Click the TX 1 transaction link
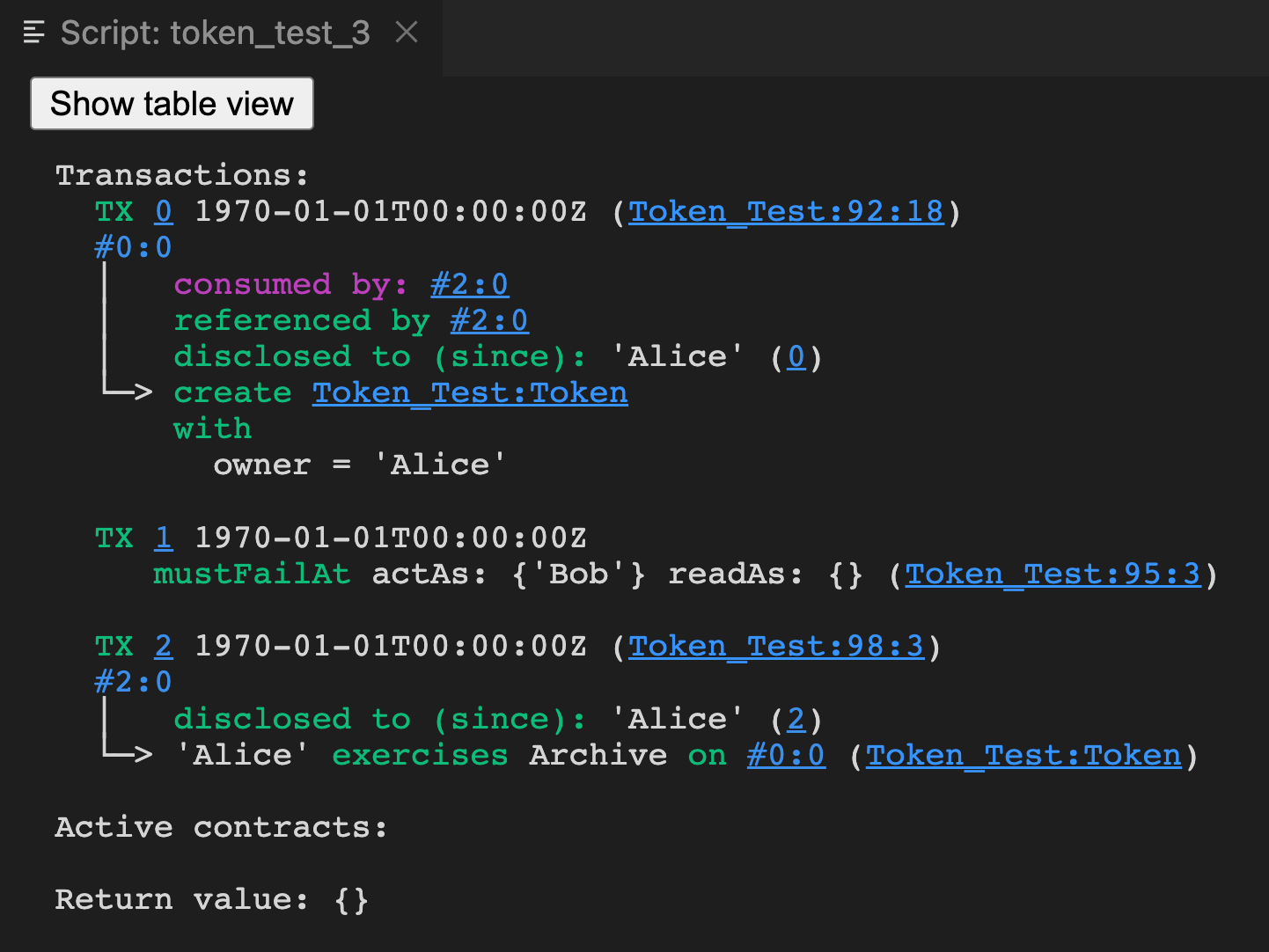Viewport: 1269px width, 952px height. (163, 538)
